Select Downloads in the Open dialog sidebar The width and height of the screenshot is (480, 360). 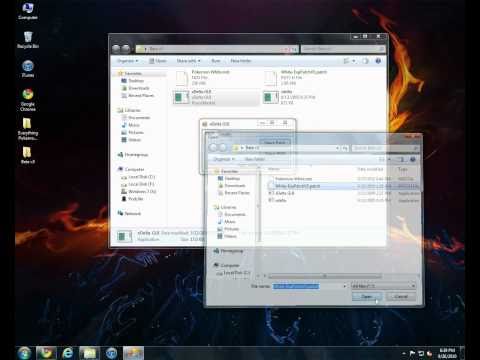click(232, 186)
